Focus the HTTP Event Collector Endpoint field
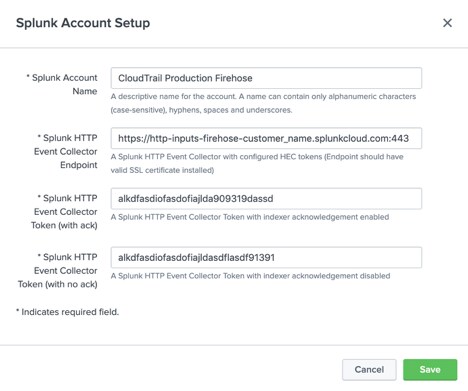 point(266,138)
